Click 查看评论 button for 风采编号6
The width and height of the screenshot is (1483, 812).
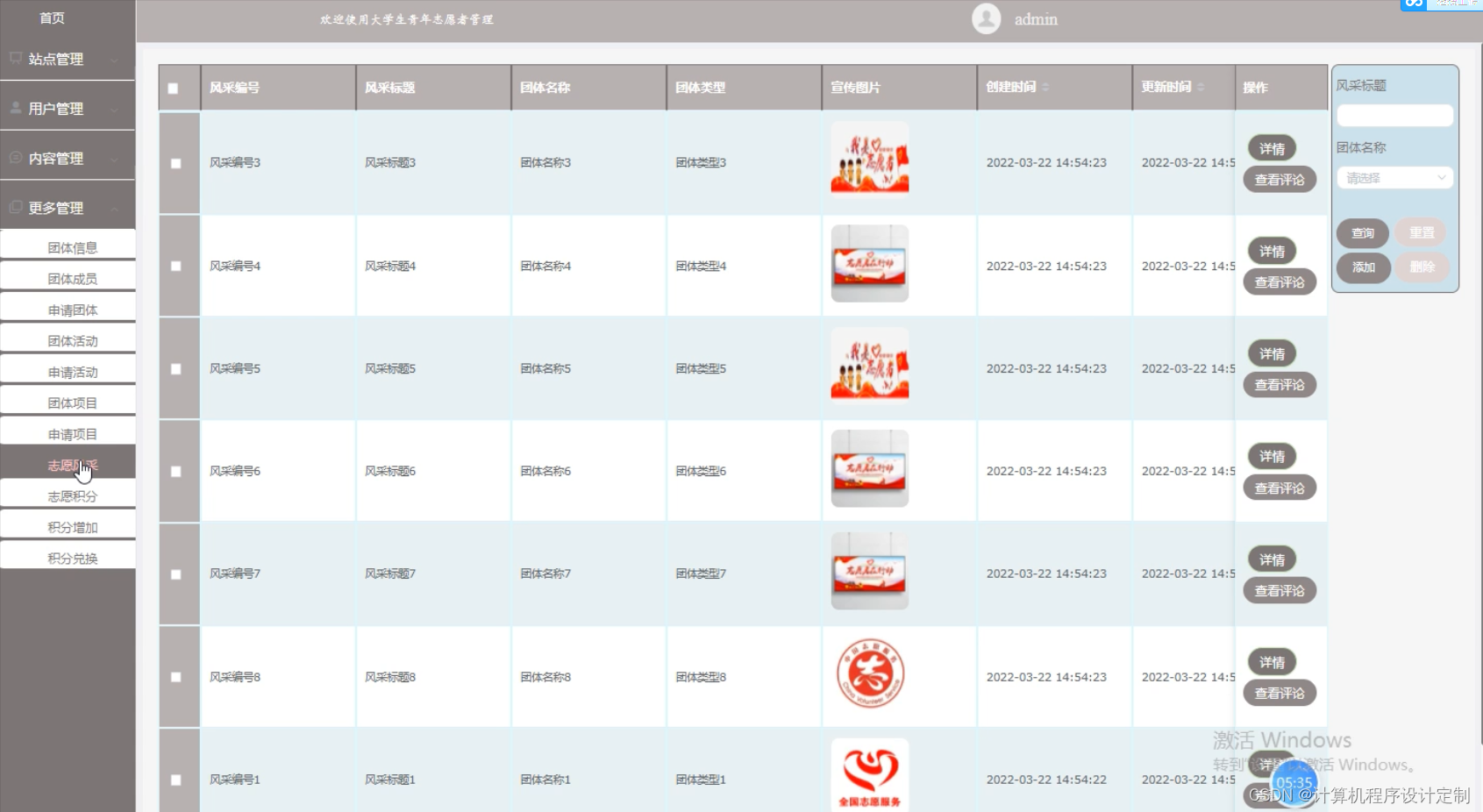(x=1280, y=488)
